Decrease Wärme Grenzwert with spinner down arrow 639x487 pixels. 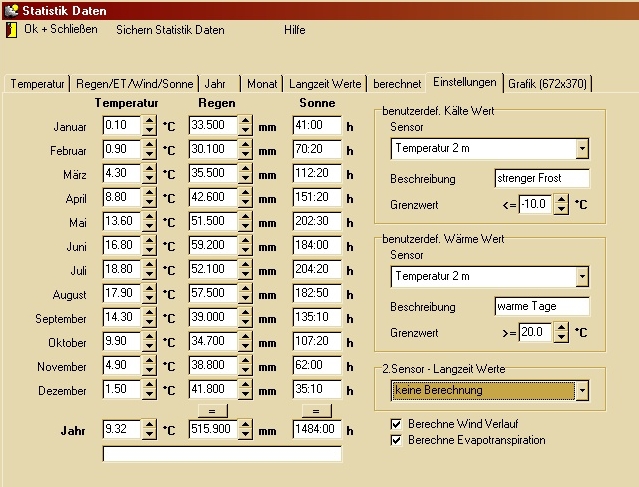tap(561, 337)
